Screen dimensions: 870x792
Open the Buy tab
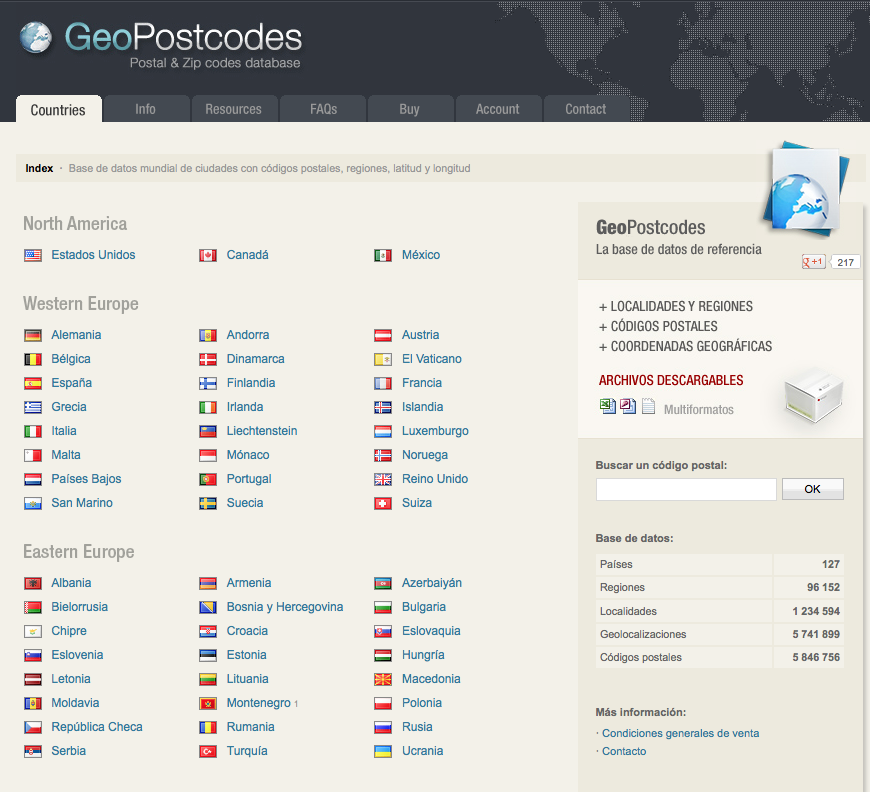pyautogui.click(x=410, y=109)
